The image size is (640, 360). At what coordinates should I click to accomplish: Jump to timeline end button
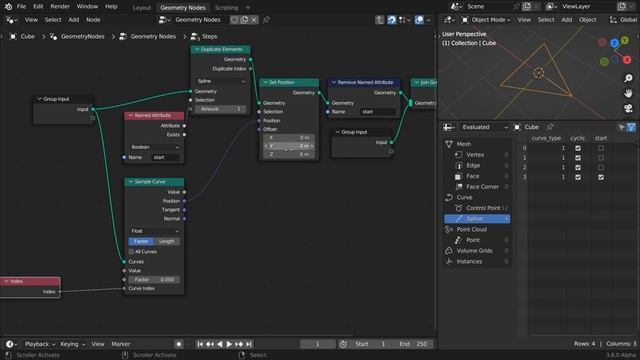point(249,344)
